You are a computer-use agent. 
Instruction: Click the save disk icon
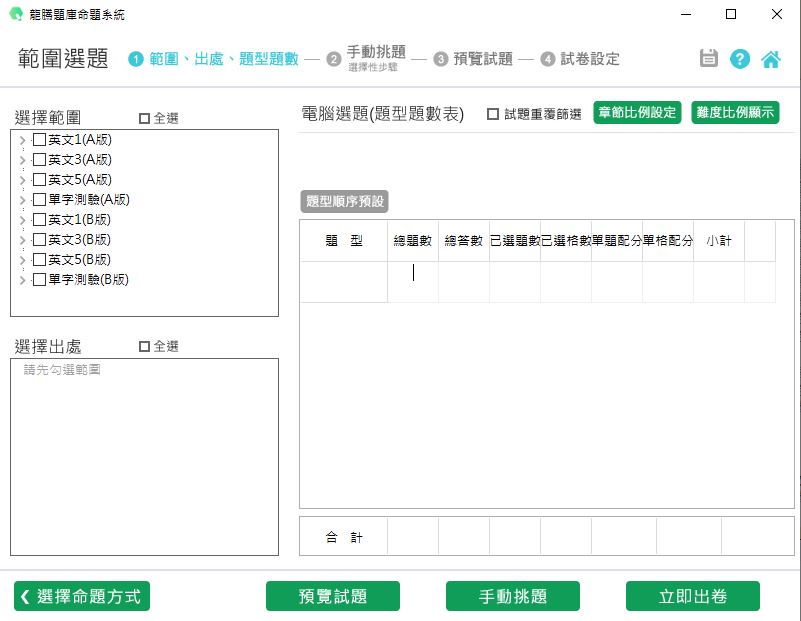(709, 59)
